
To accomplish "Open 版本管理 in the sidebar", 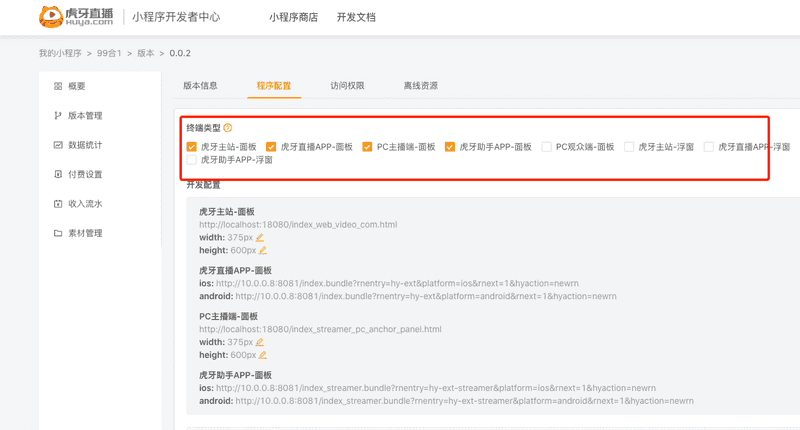I will coord(85,116).
